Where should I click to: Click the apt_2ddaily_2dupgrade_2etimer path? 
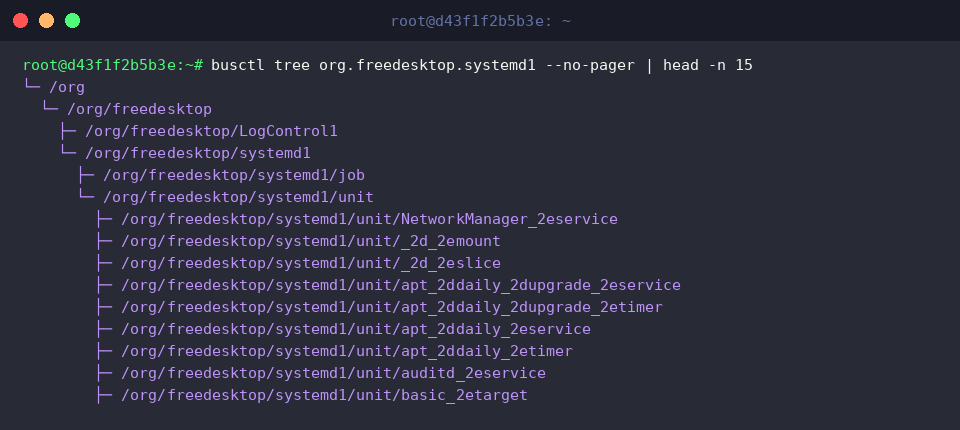pos(392,307)
